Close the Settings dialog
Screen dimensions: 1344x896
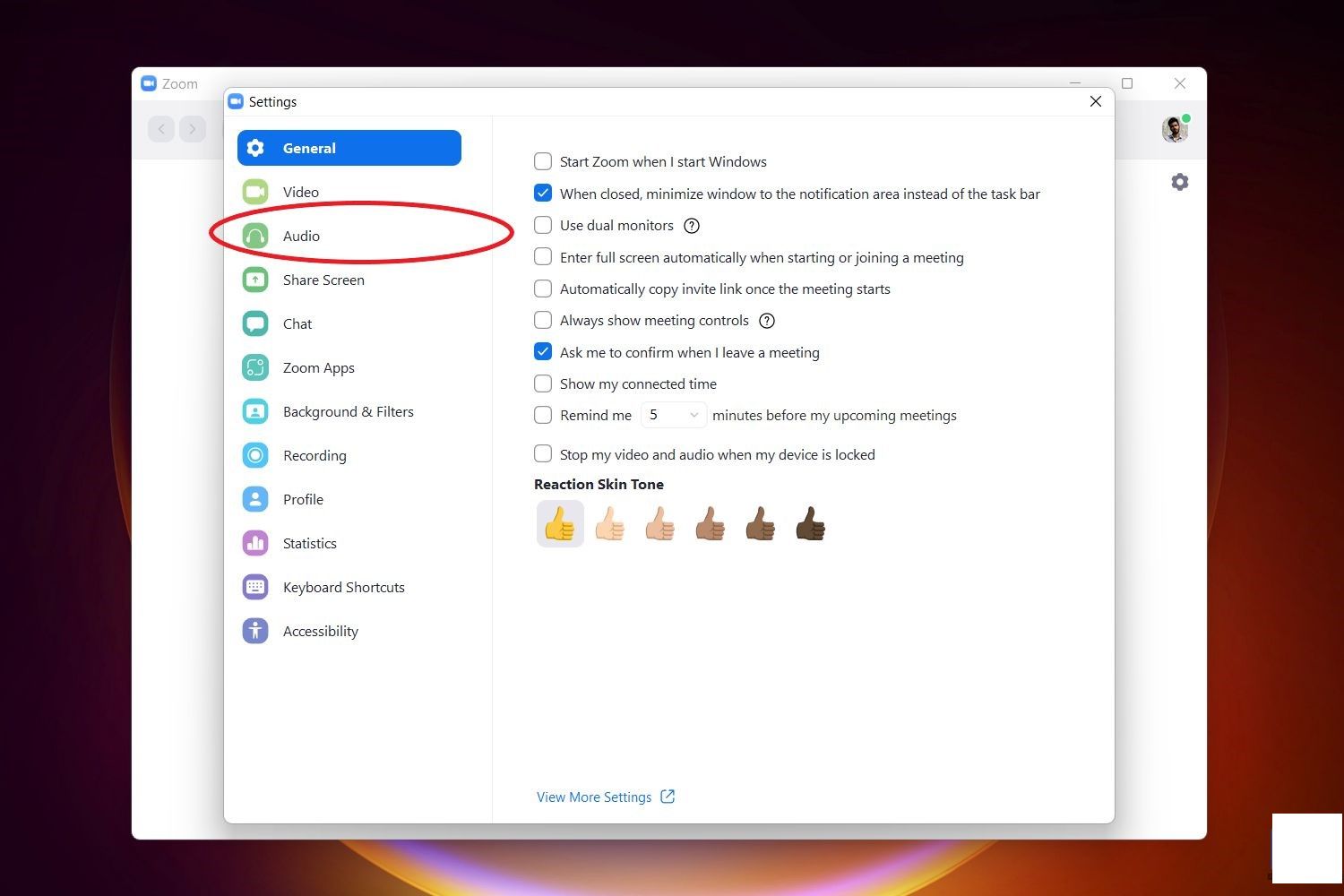pos(1095,101)
